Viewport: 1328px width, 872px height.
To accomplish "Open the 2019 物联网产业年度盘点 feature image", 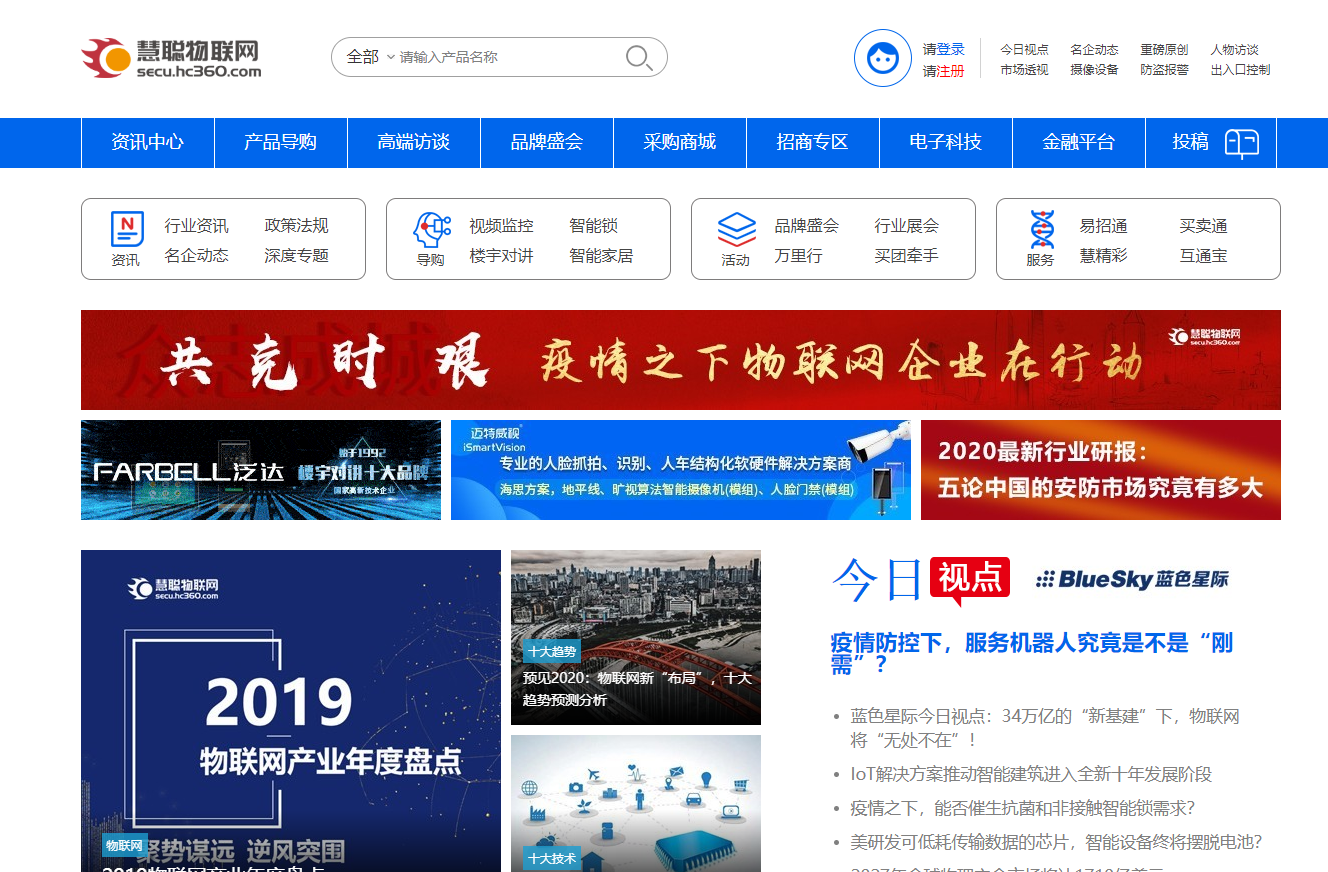I will point(291,710).
